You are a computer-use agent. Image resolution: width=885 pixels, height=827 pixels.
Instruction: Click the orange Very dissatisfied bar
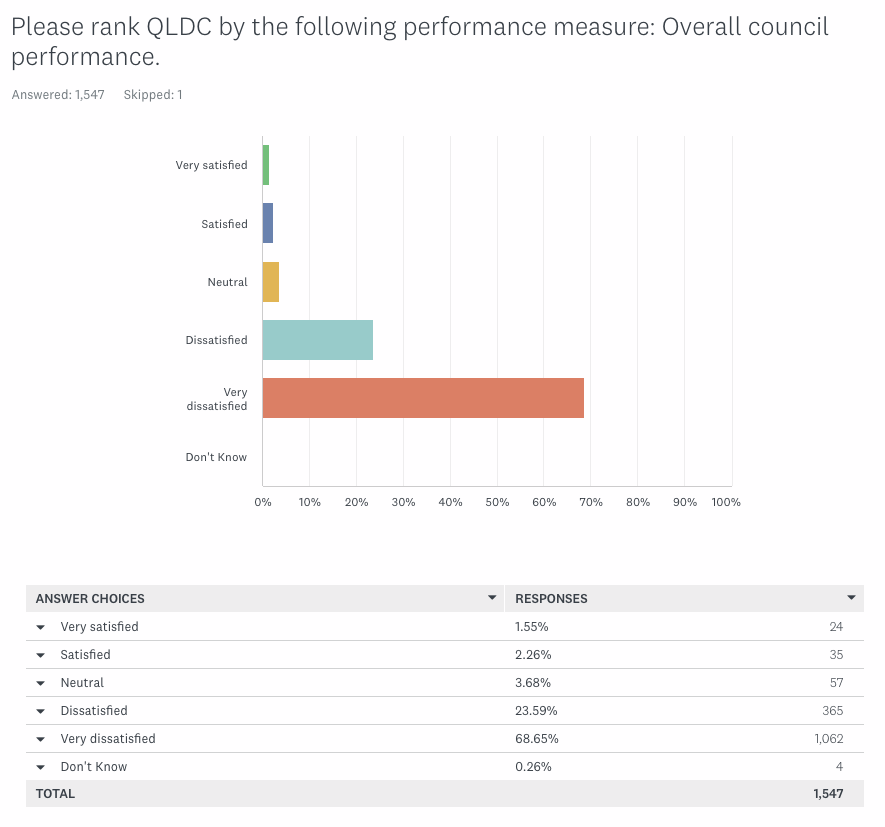pyautogui.click(x=423, y=398)
